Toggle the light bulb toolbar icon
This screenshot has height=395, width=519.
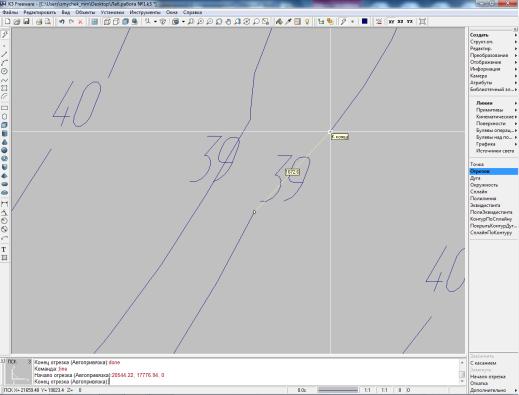click(x=307, y=22)
